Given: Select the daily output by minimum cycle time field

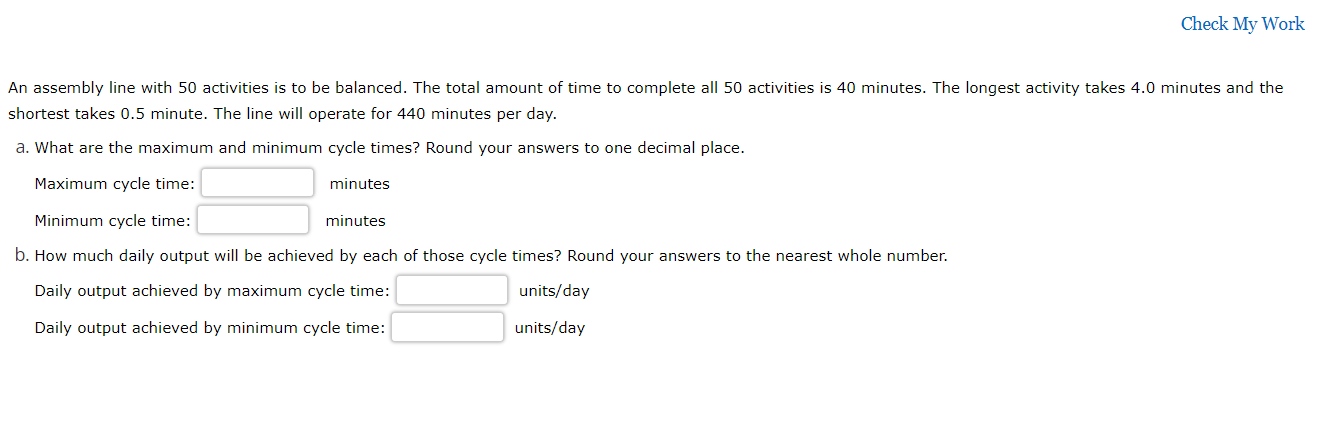Looking at the screenshot, I should click(448, 327).
